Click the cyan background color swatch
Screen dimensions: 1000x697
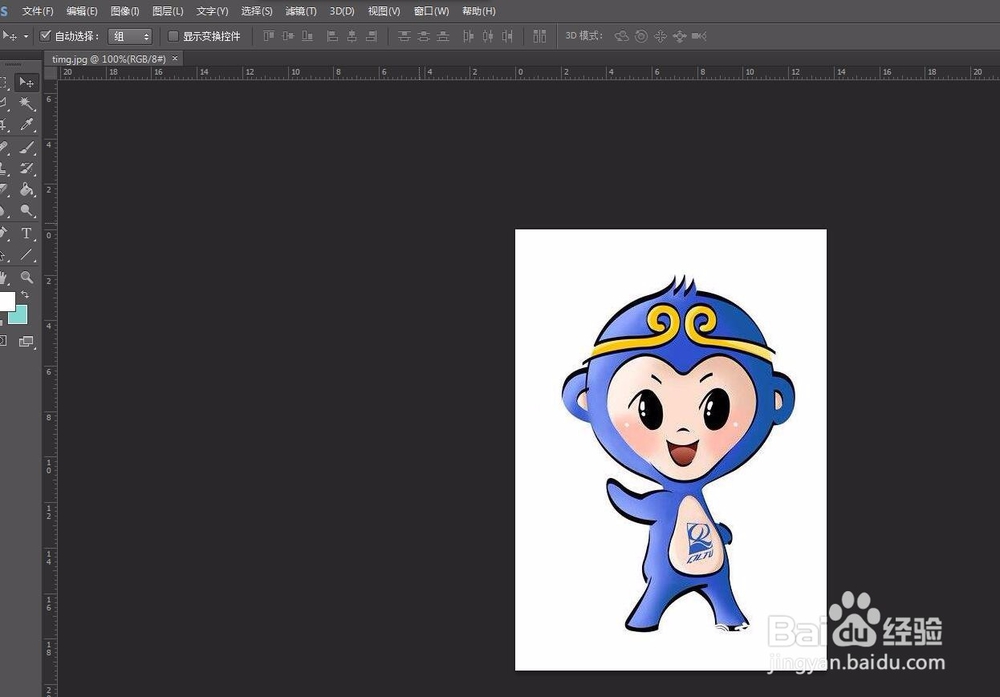click(x=19, y=315)
